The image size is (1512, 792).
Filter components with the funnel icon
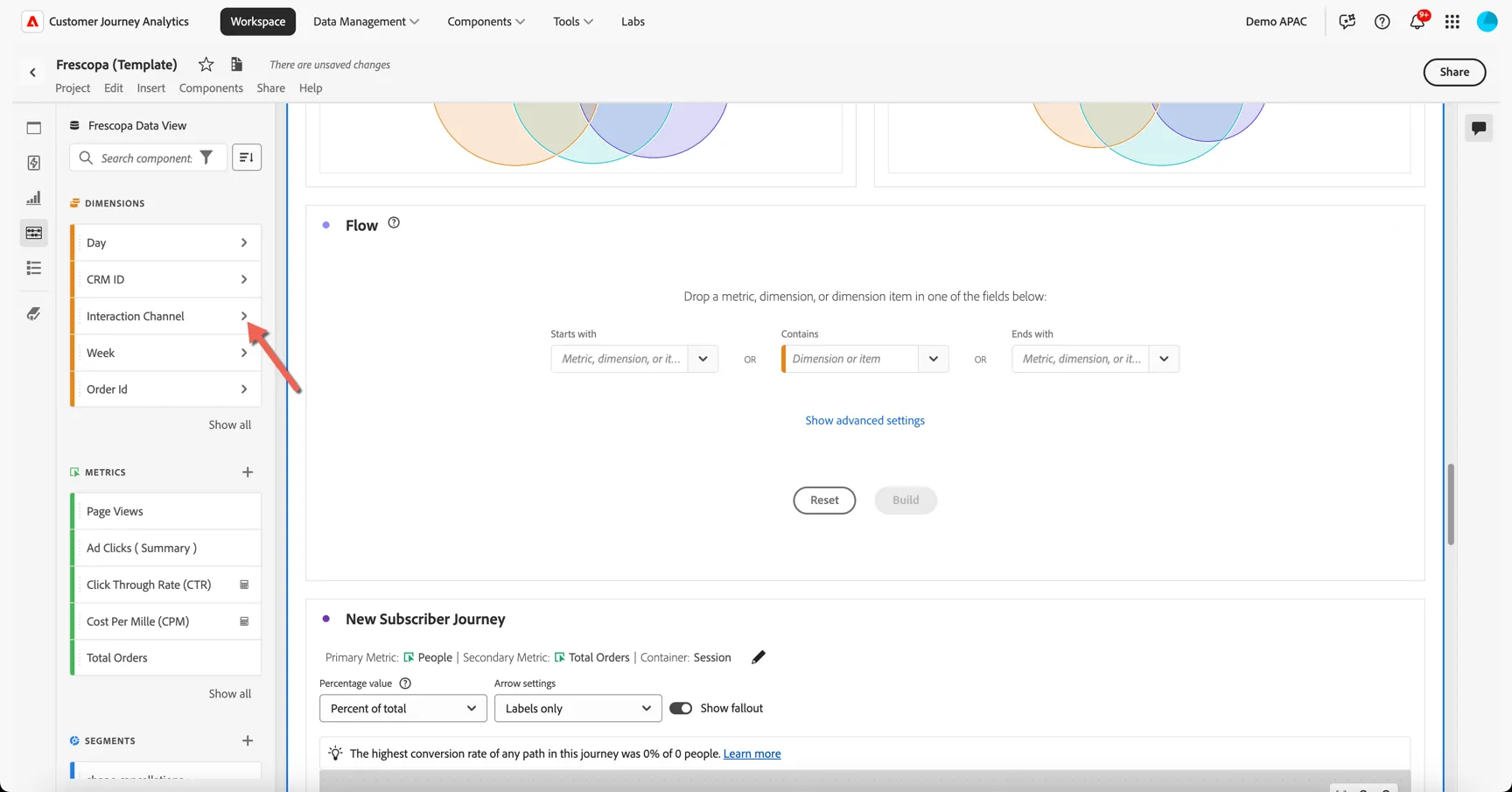coord(206,158)
